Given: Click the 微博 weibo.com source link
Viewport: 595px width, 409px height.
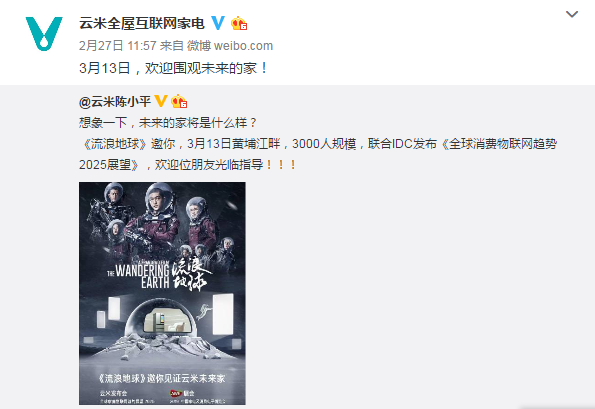Looking at the screenshot, I should 230,46.
